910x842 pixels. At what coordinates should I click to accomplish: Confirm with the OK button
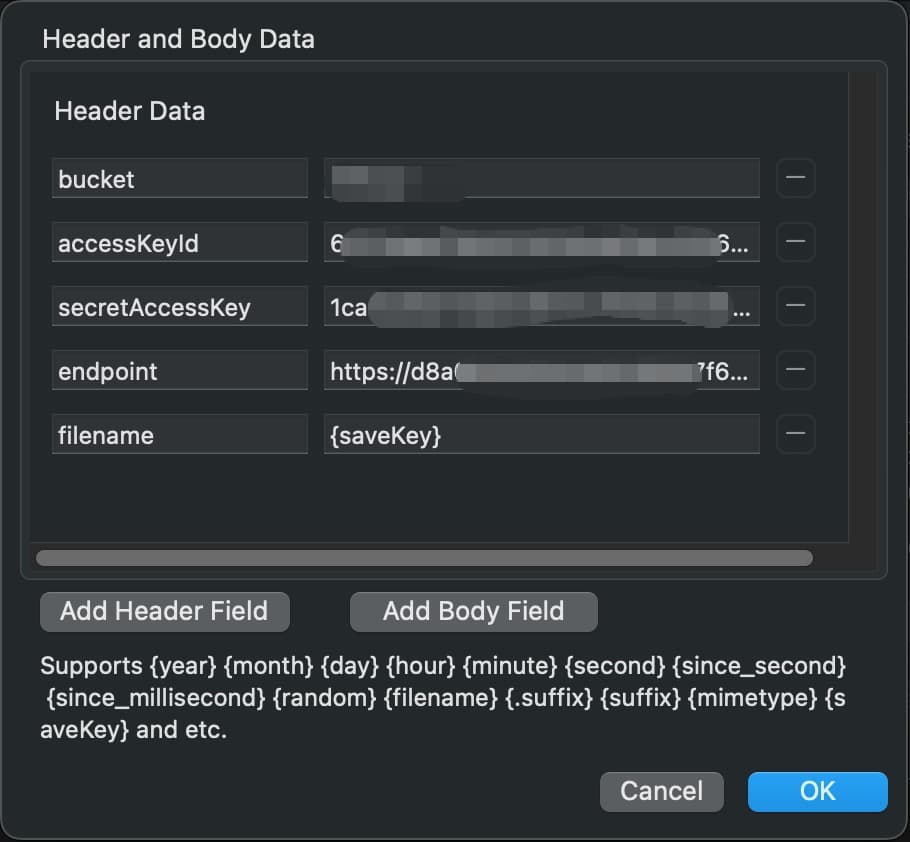tap(817, 791)
